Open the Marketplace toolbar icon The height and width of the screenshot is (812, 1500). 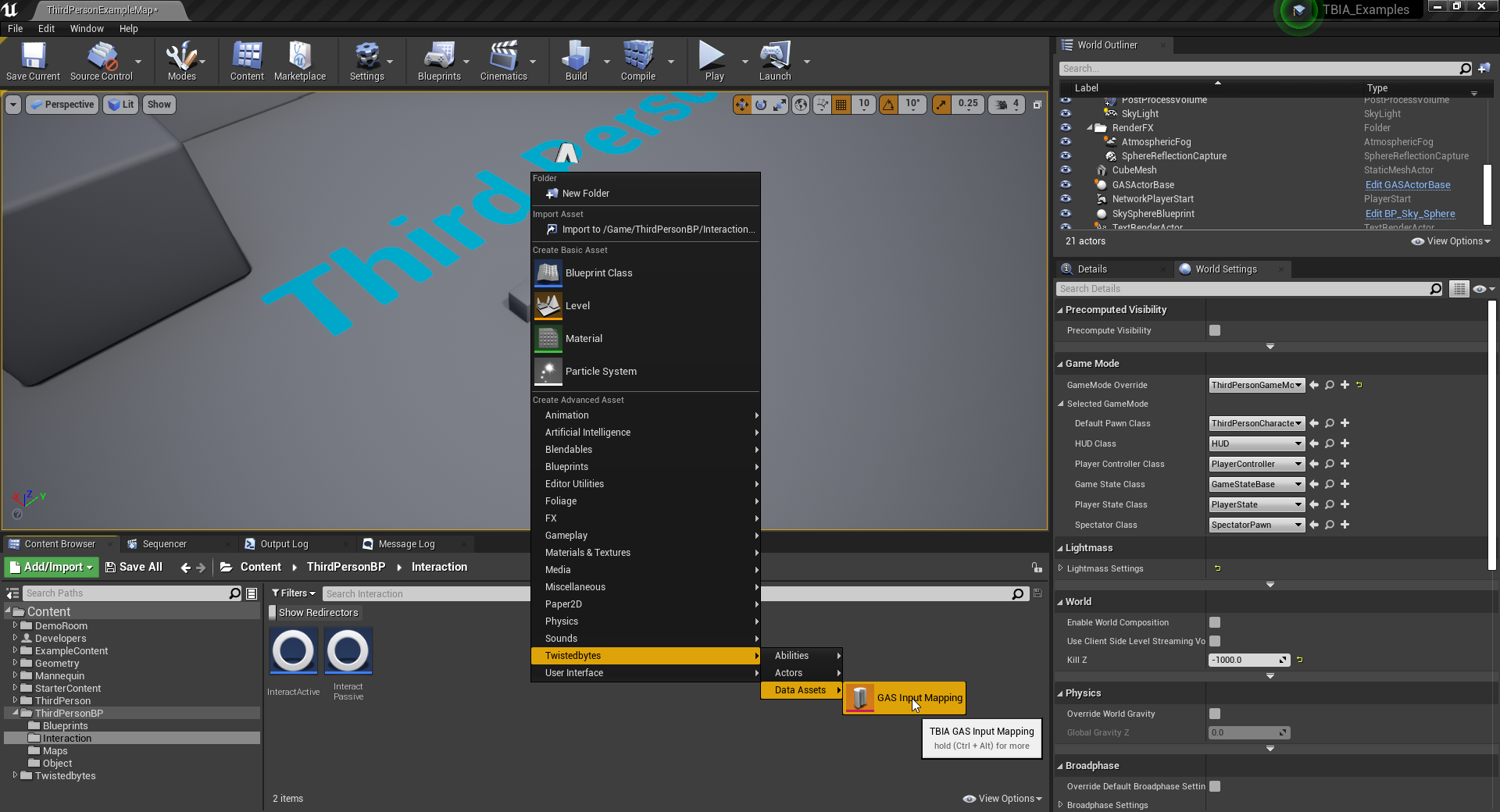(x=300, y=61)
